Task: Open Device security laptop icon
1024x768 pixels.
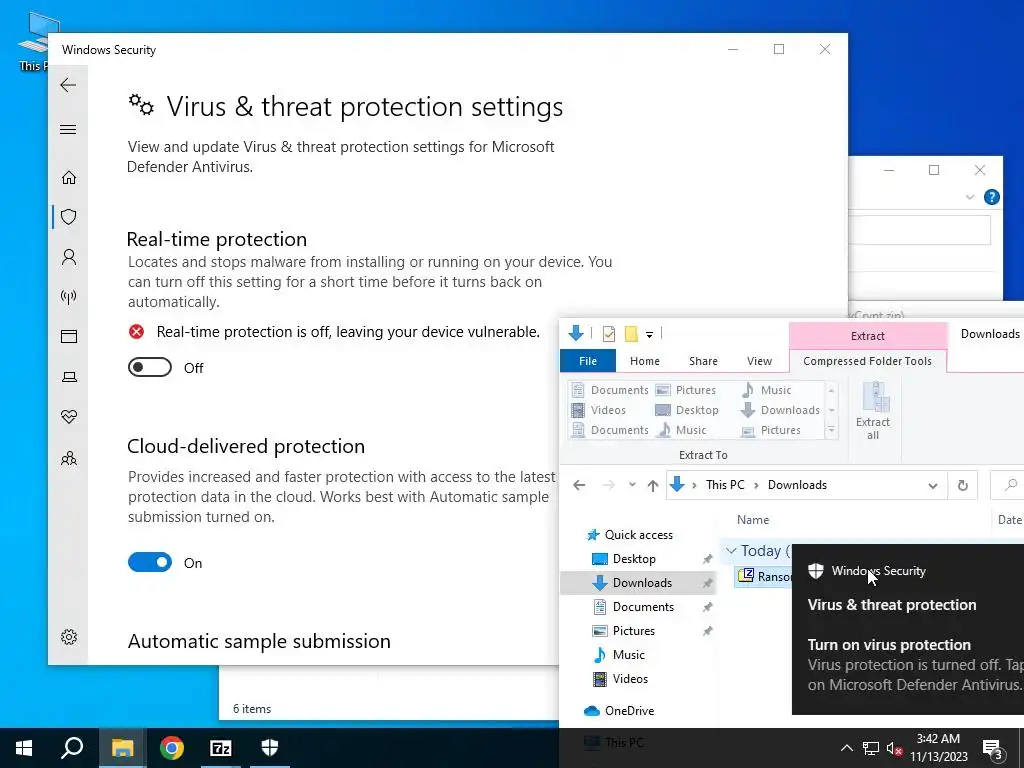Action: click(x=69, y=377)
